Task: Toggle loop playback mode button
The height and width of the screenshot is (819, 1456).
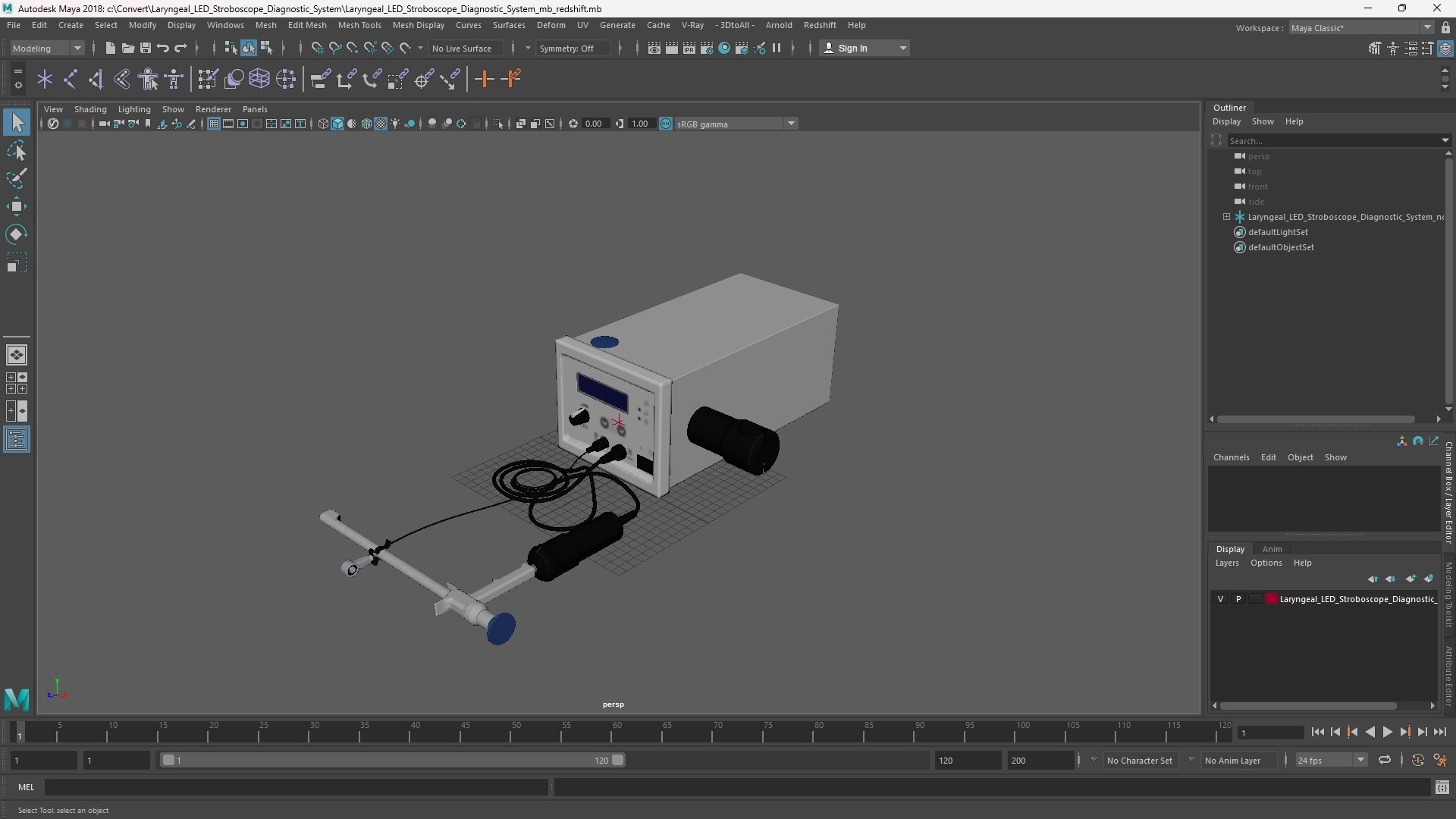Action: (1385, 760)
